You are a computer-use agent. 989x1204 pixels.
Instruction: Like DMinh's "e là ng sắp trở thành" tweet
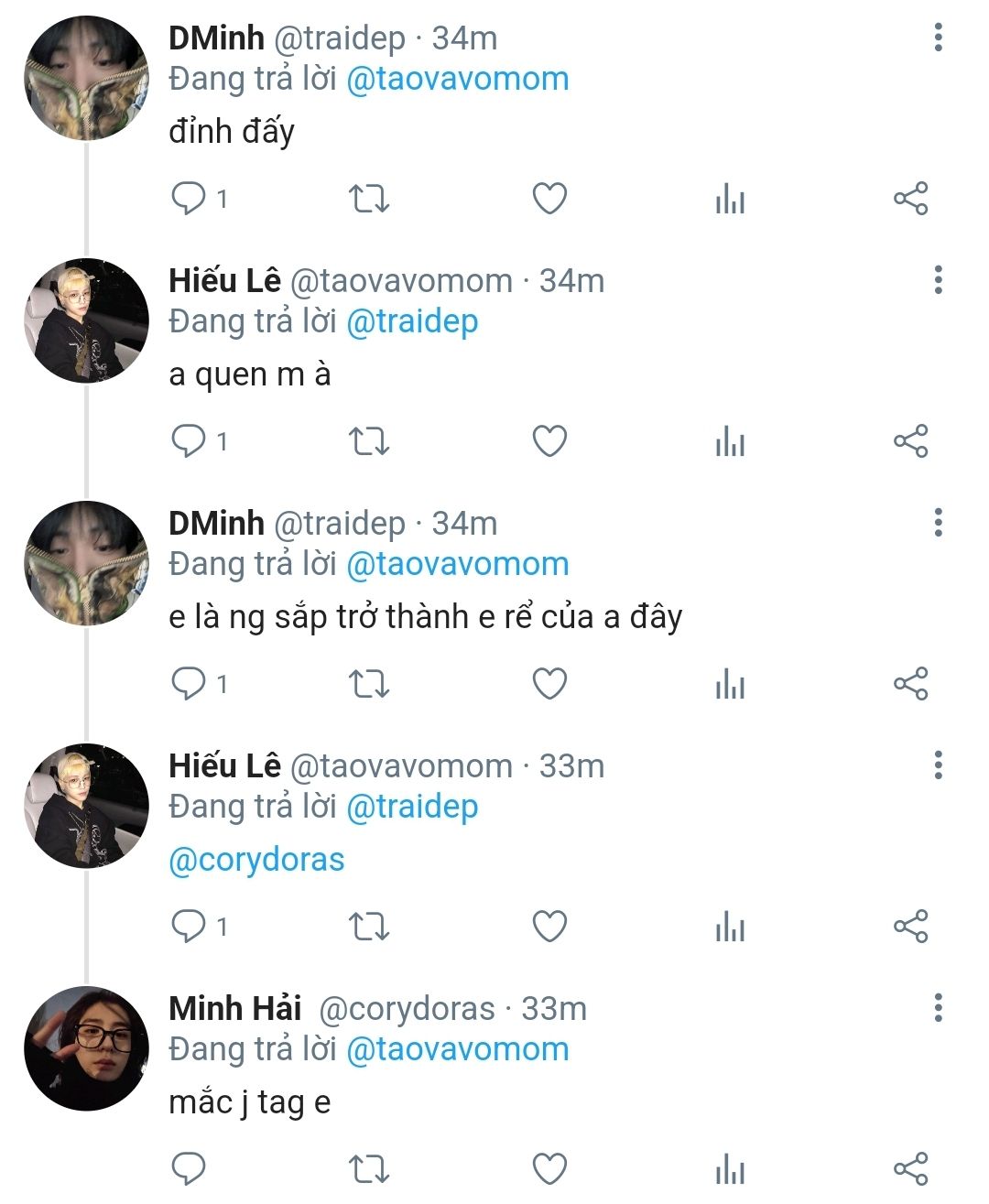coord(549,684)
